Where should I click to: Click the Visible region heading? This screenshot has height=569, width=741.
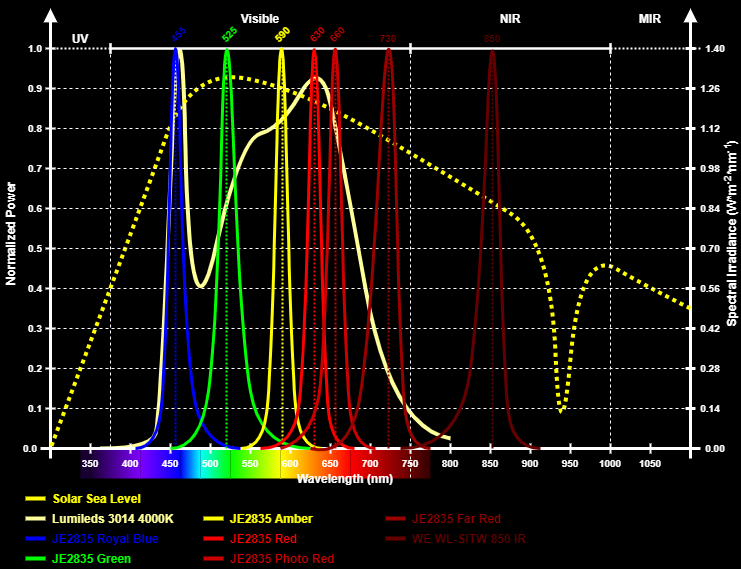[260, 19]
